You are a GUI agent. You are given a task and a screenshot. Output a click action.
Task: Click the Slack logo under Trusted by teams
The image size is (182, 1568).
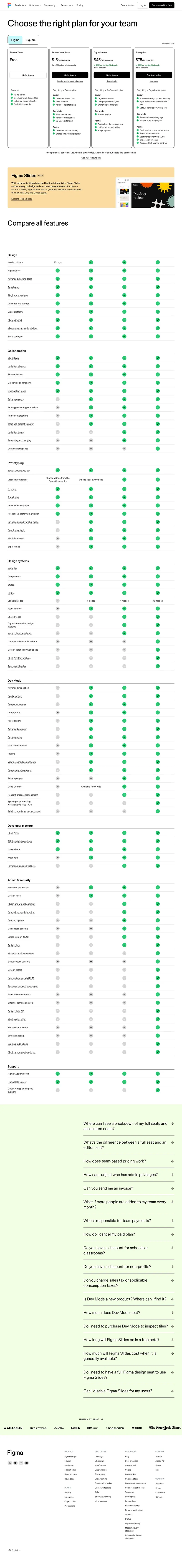(138, 1427)
